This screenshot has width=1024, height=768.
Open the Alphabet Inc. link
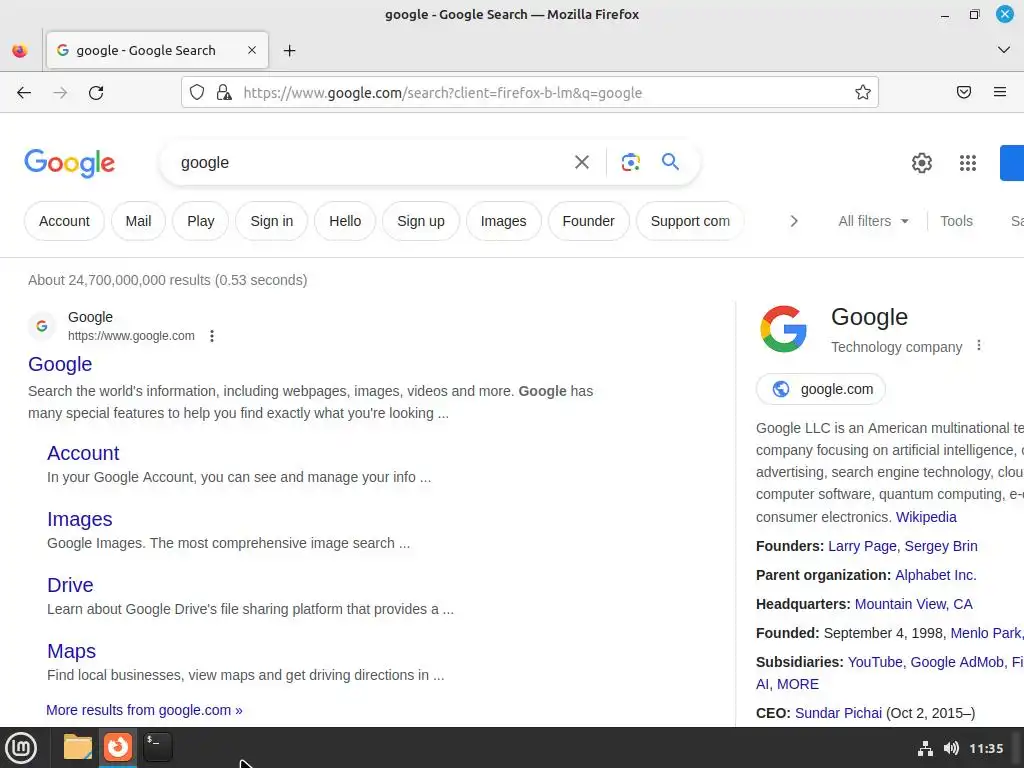[x=935, y=575]
